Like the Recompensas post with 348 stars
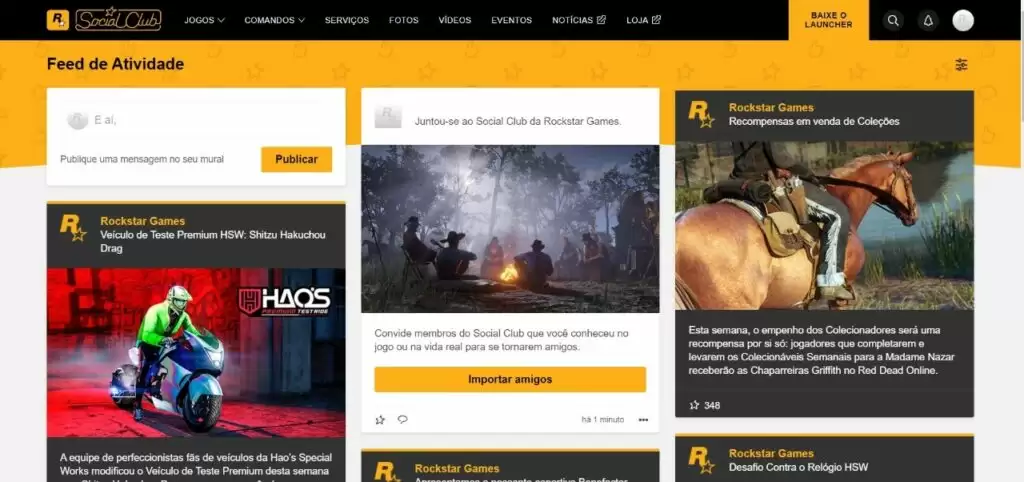The height and width of the screenshot is (482, 1024). point(694,405)
